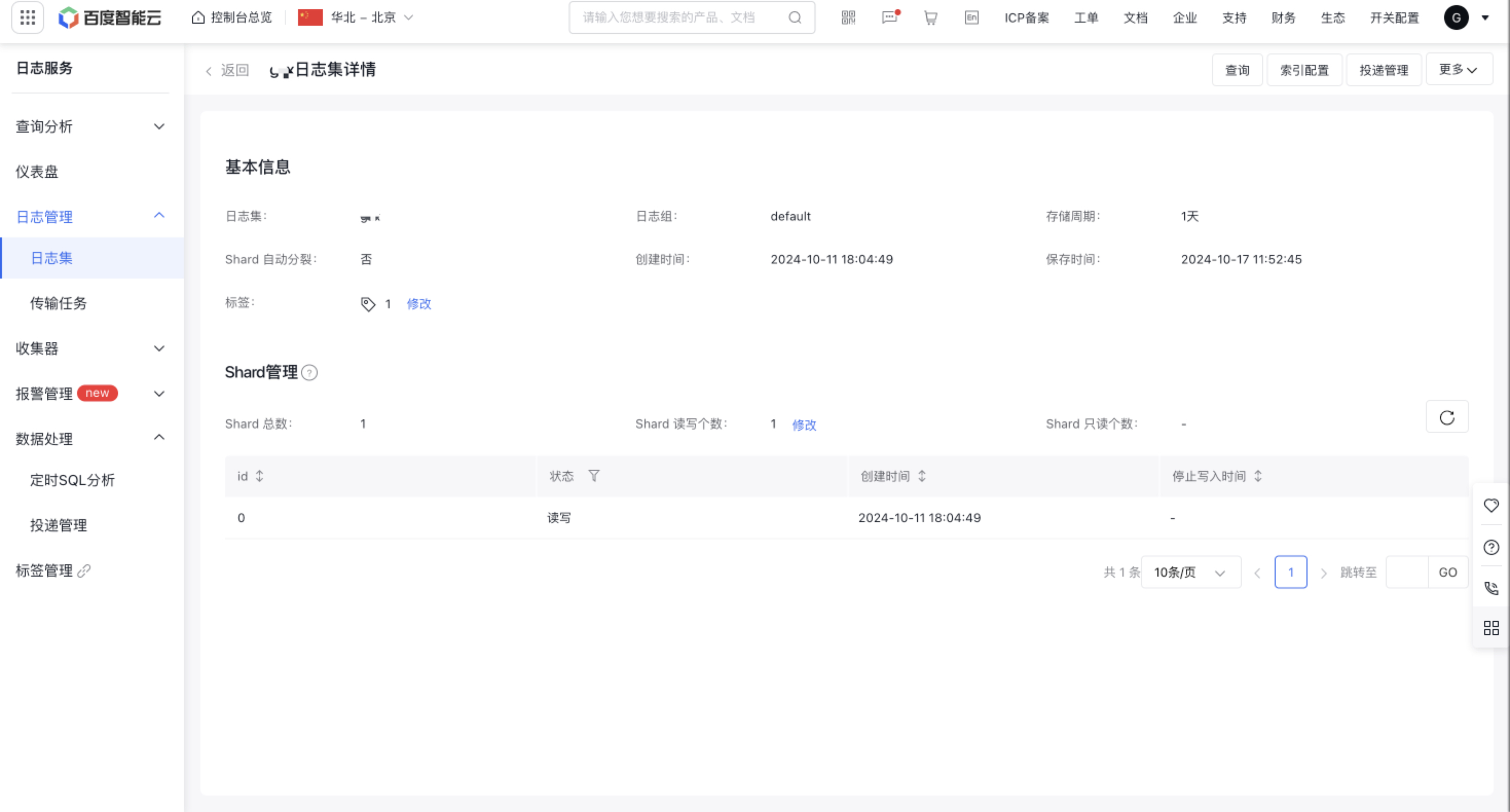This screenshot has width=1510, height=812.
Task: Click the 读写 status cell
Action: tap(559, 518)
